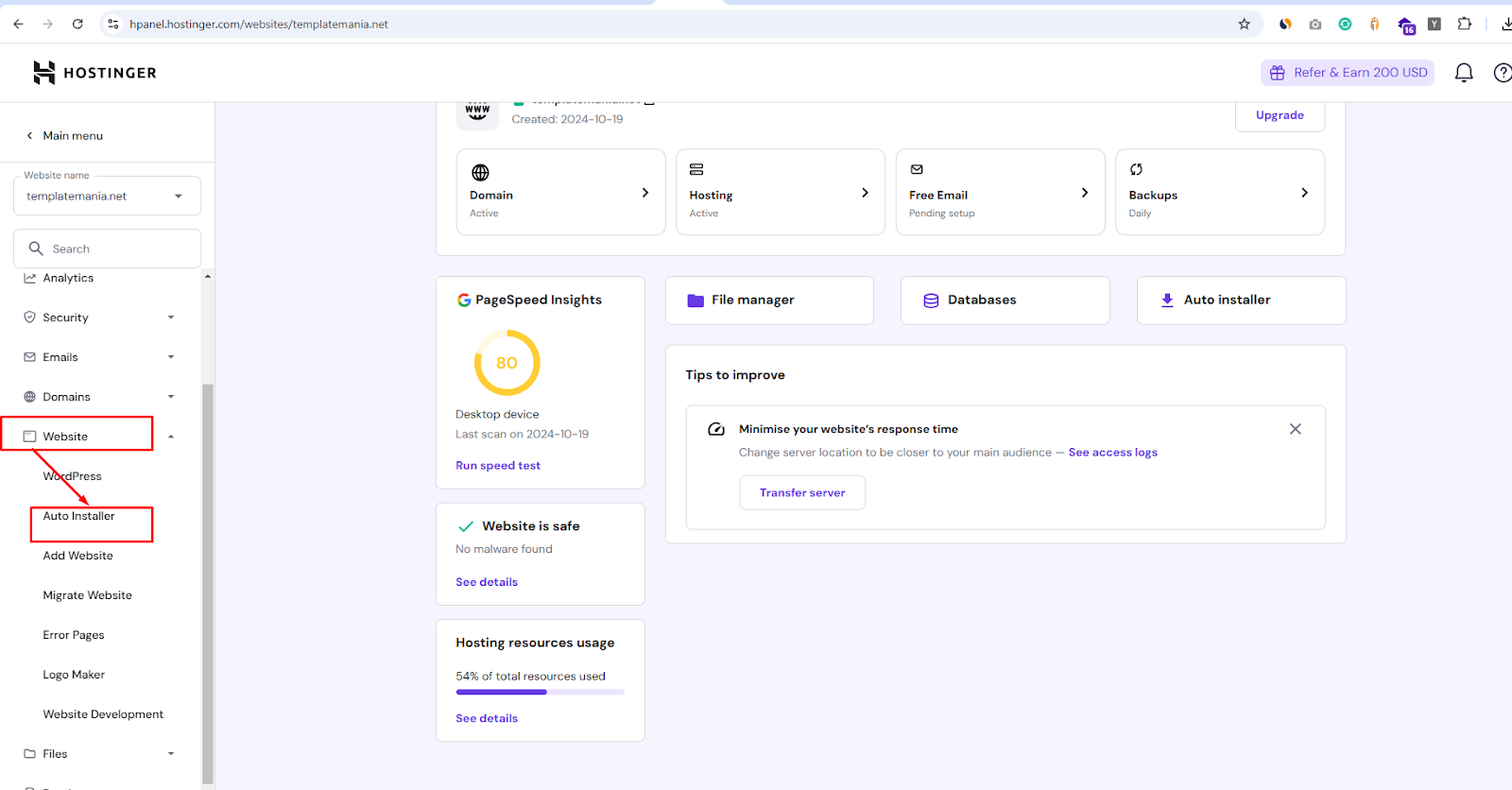Click the green check Website is safe icon
Screen dimensions: 1512x790
pos(466,526)
